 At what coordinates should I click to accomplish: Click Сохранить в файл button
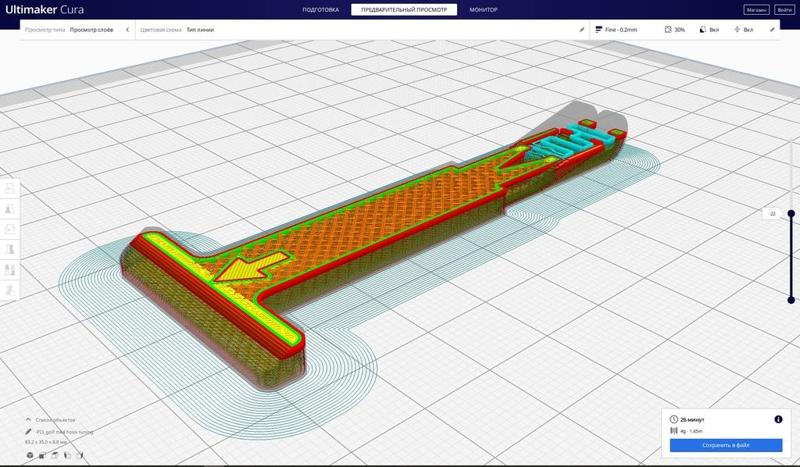(726, 445)
